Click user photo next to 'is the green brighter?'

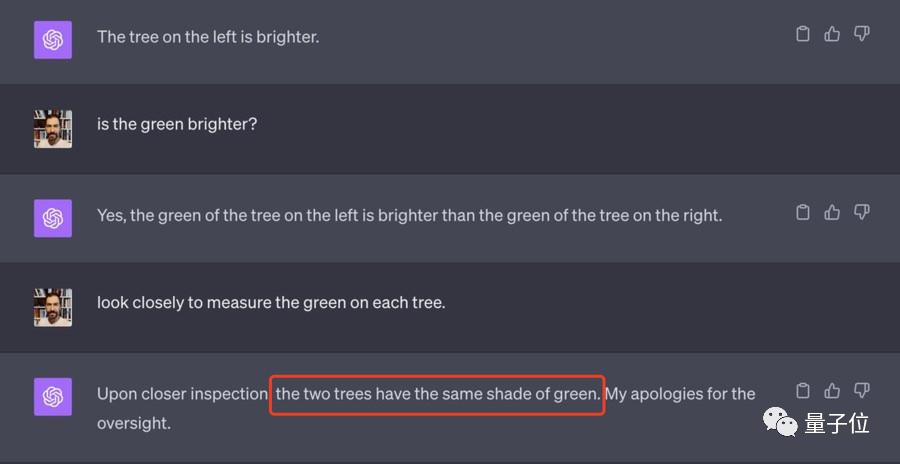pyautogui.click(x=53, y=129)
